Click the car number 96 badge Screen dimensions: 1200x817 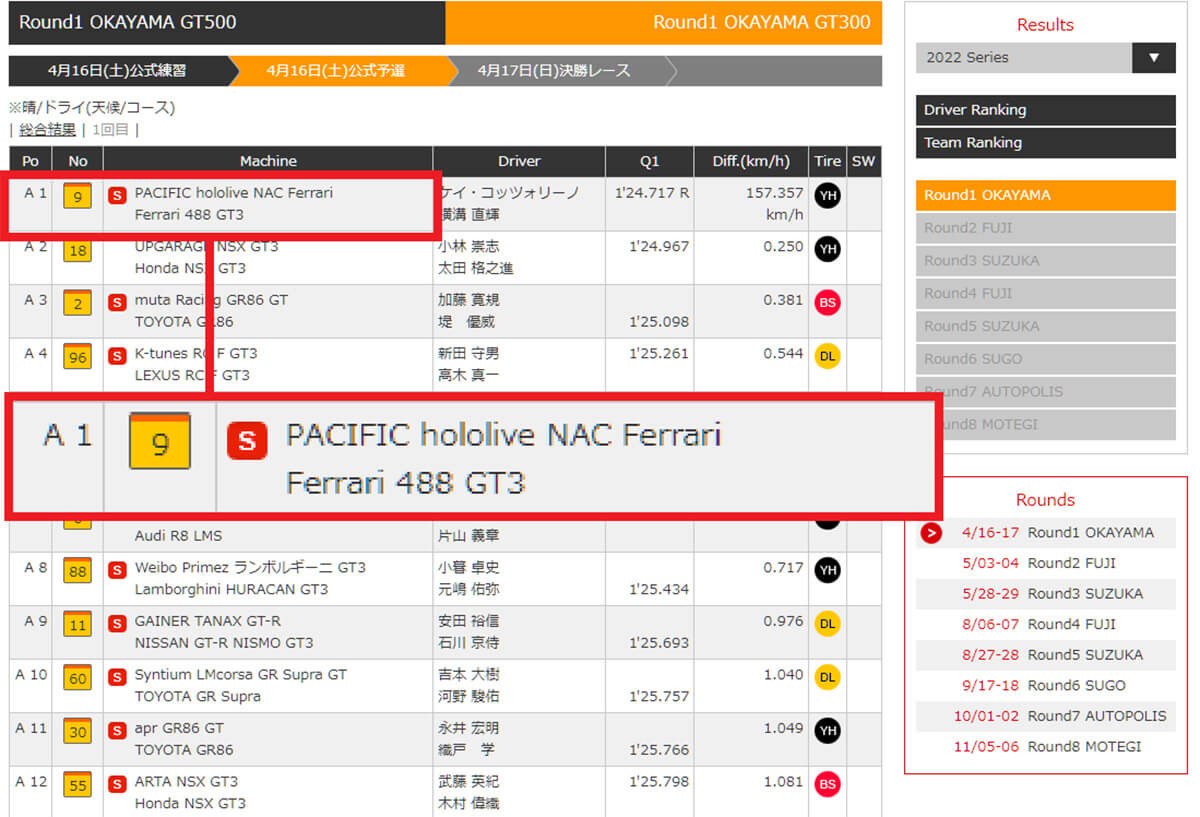coord(77,357)
